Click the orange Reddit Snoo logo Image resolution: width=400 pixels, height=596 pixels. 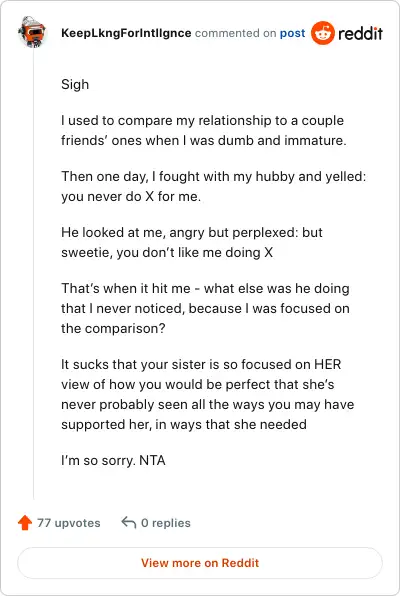point(322,33)
